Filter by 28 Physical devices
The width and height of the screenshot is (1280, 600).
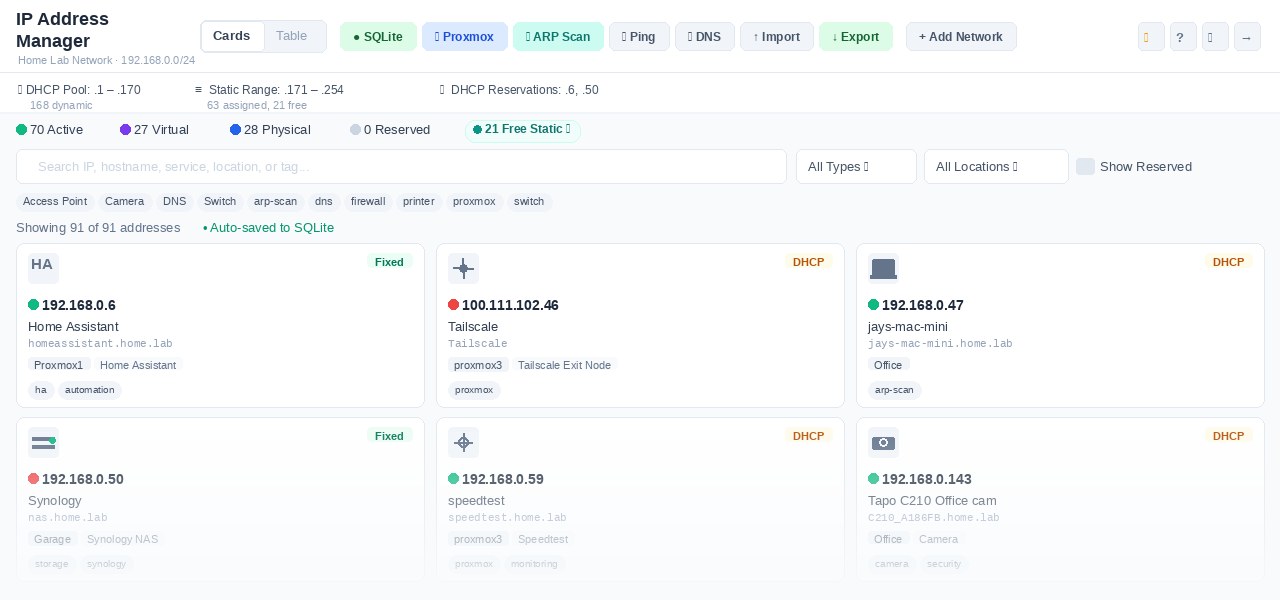pyautogui.click(x=270, y=130)
